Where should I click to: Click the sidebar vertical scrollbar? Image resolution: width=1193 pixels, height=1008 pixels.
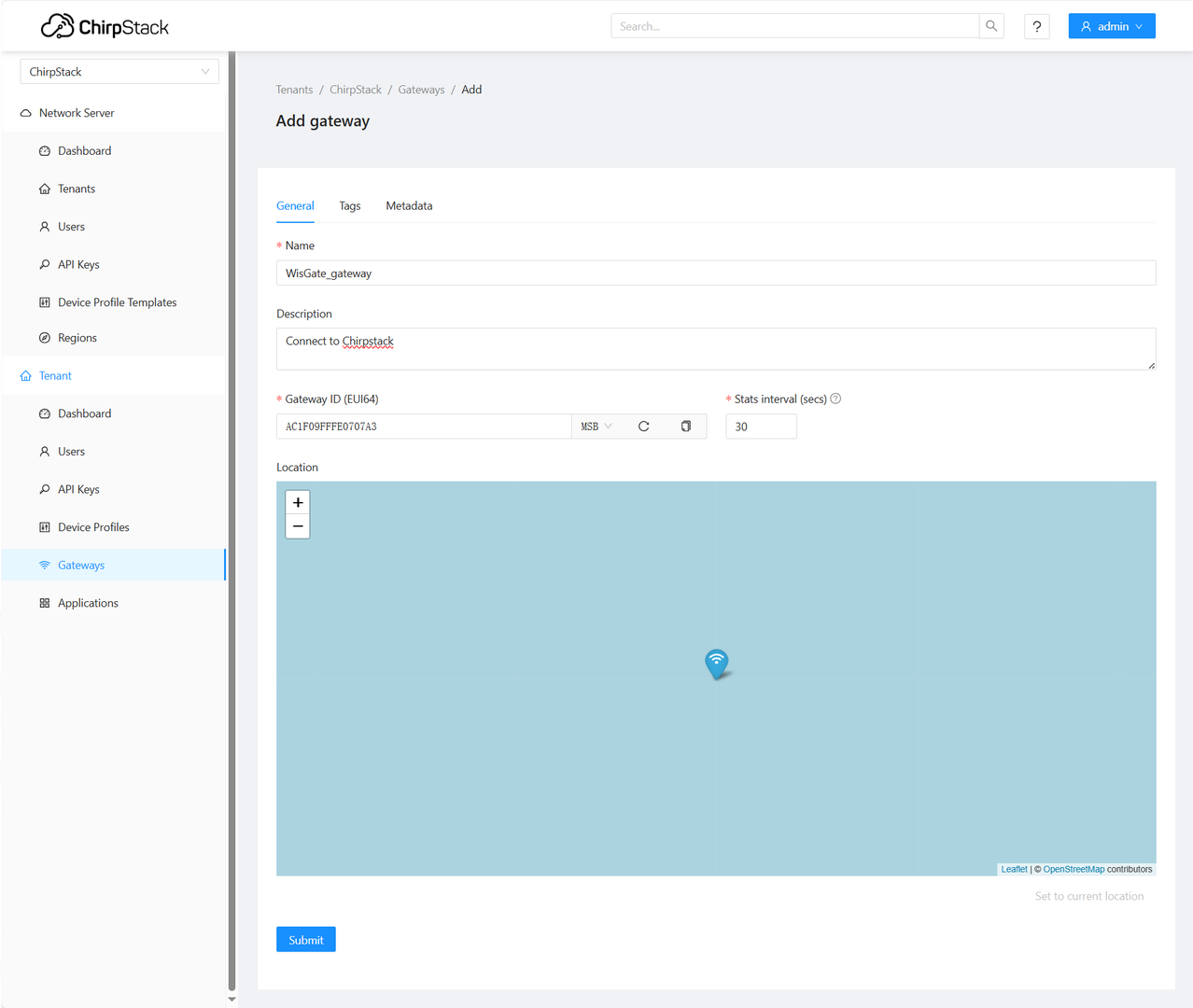click(x=232, y=521)
